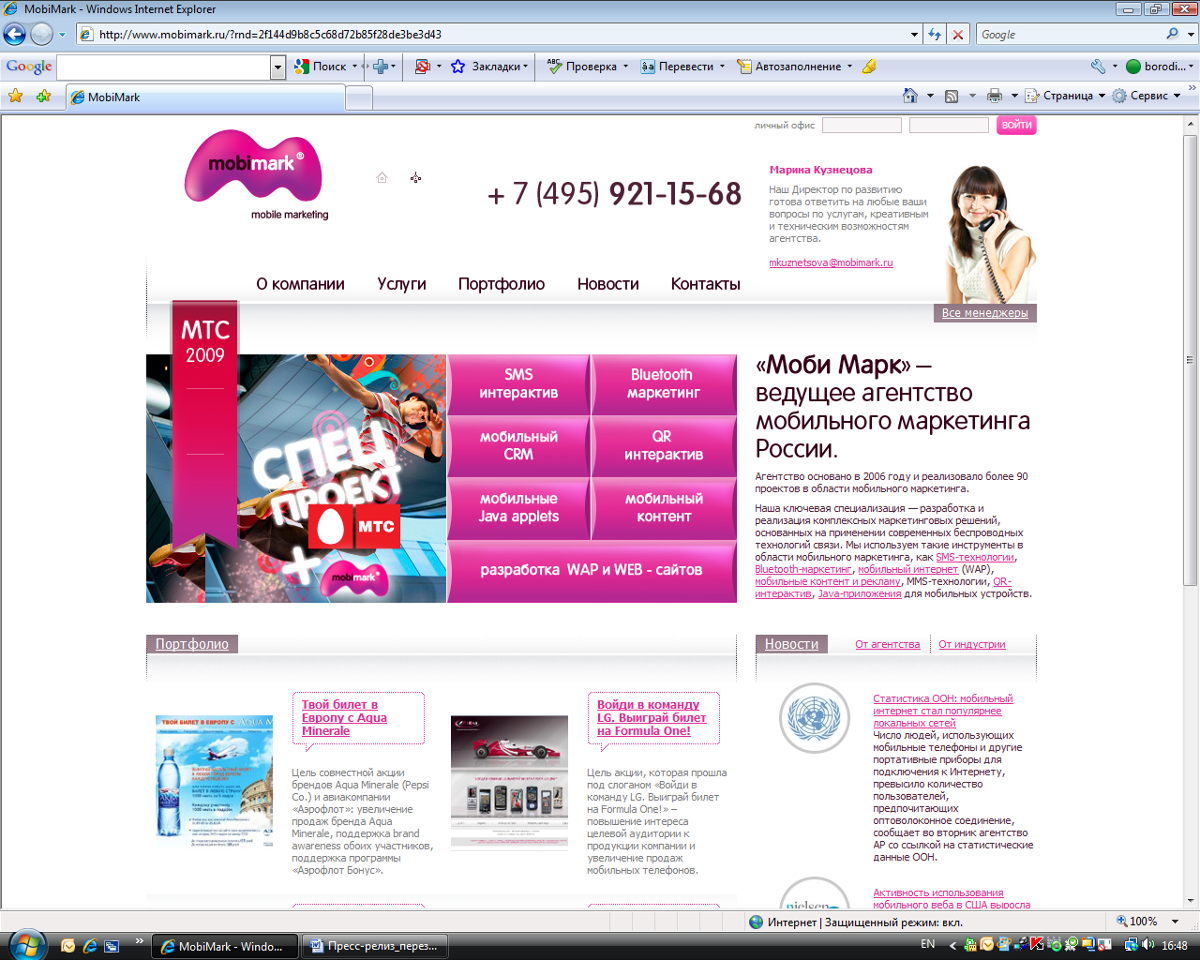This screenshot has height=960, width=1200.
Task: Open the Портфолио navigation menu item
Action: coord(501,284)
